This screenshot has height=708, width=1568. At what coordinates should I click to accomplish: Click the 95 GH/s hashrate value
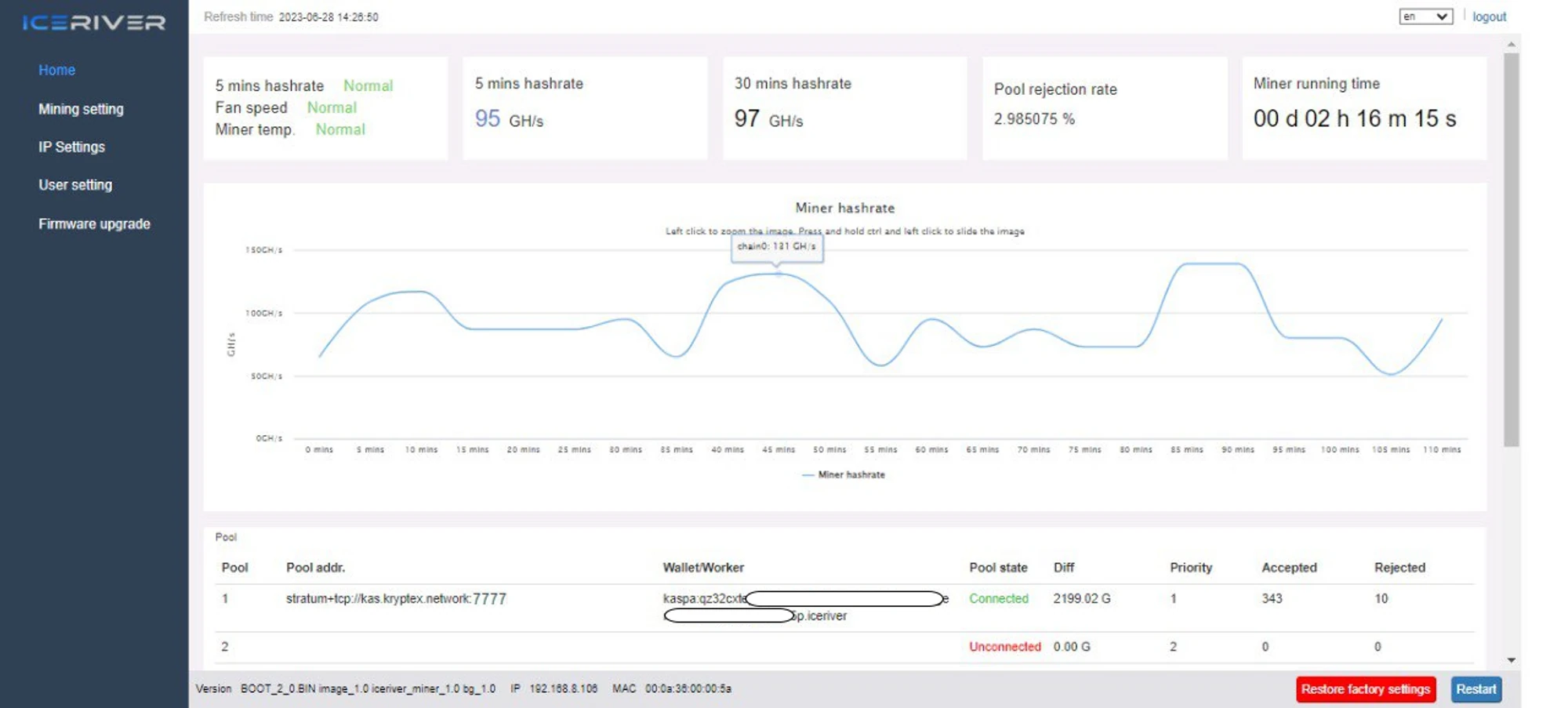tap(508, 119)
